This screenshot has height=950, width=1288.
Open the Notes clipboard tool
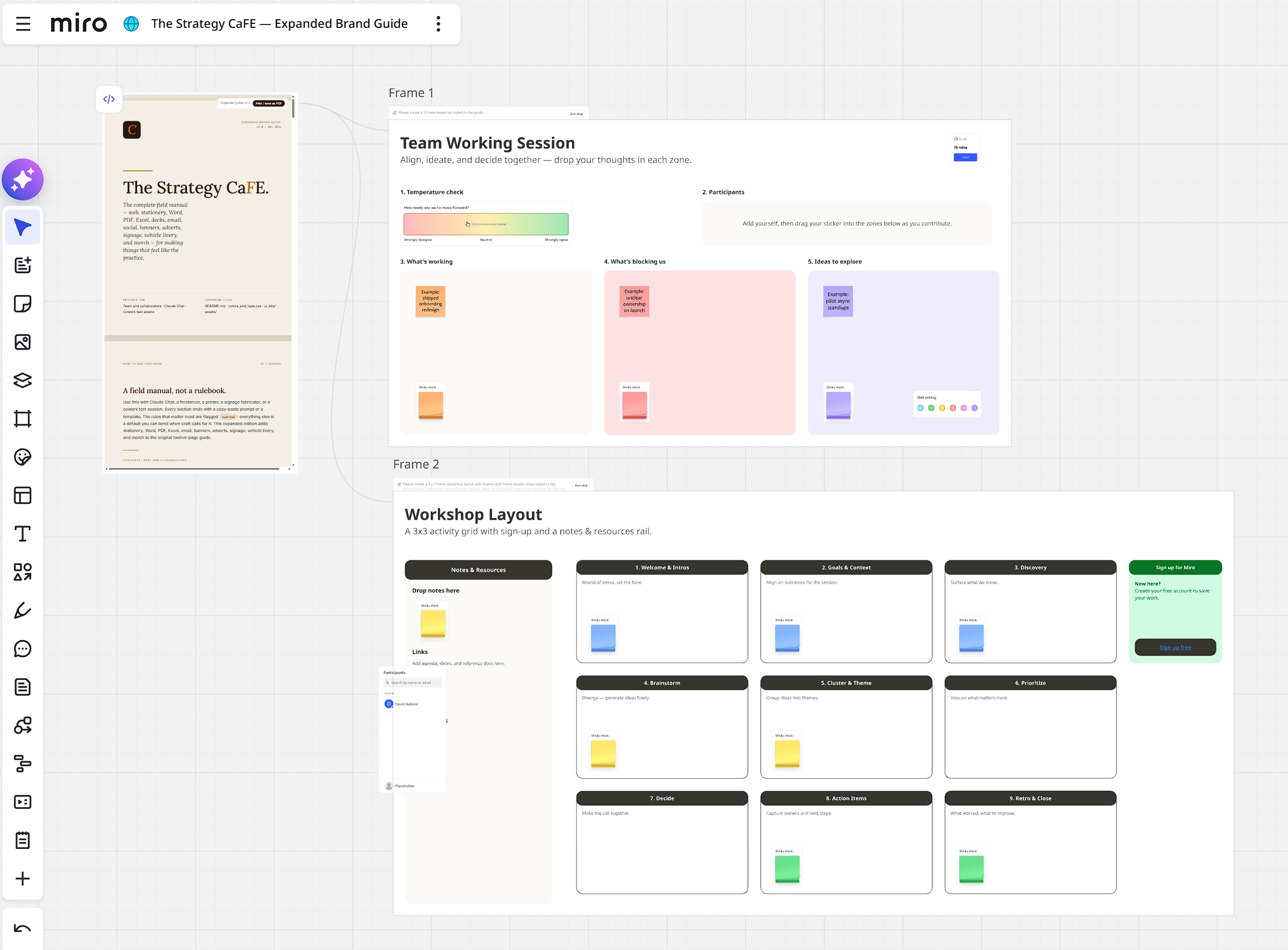pos(23,840)
